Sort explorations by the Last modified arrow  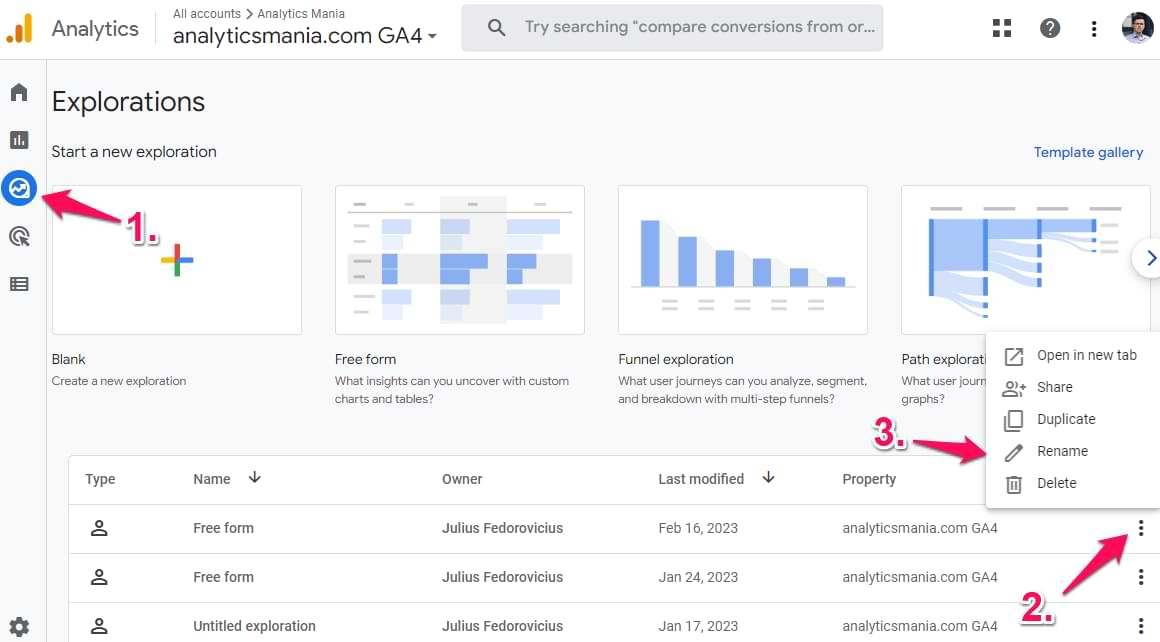coord(768,478)
